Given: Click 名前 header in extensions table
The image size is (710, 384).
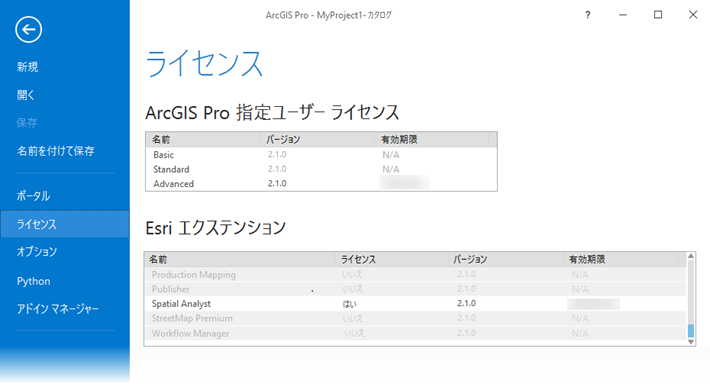Looking at the screenshot, I should [158, 259].
